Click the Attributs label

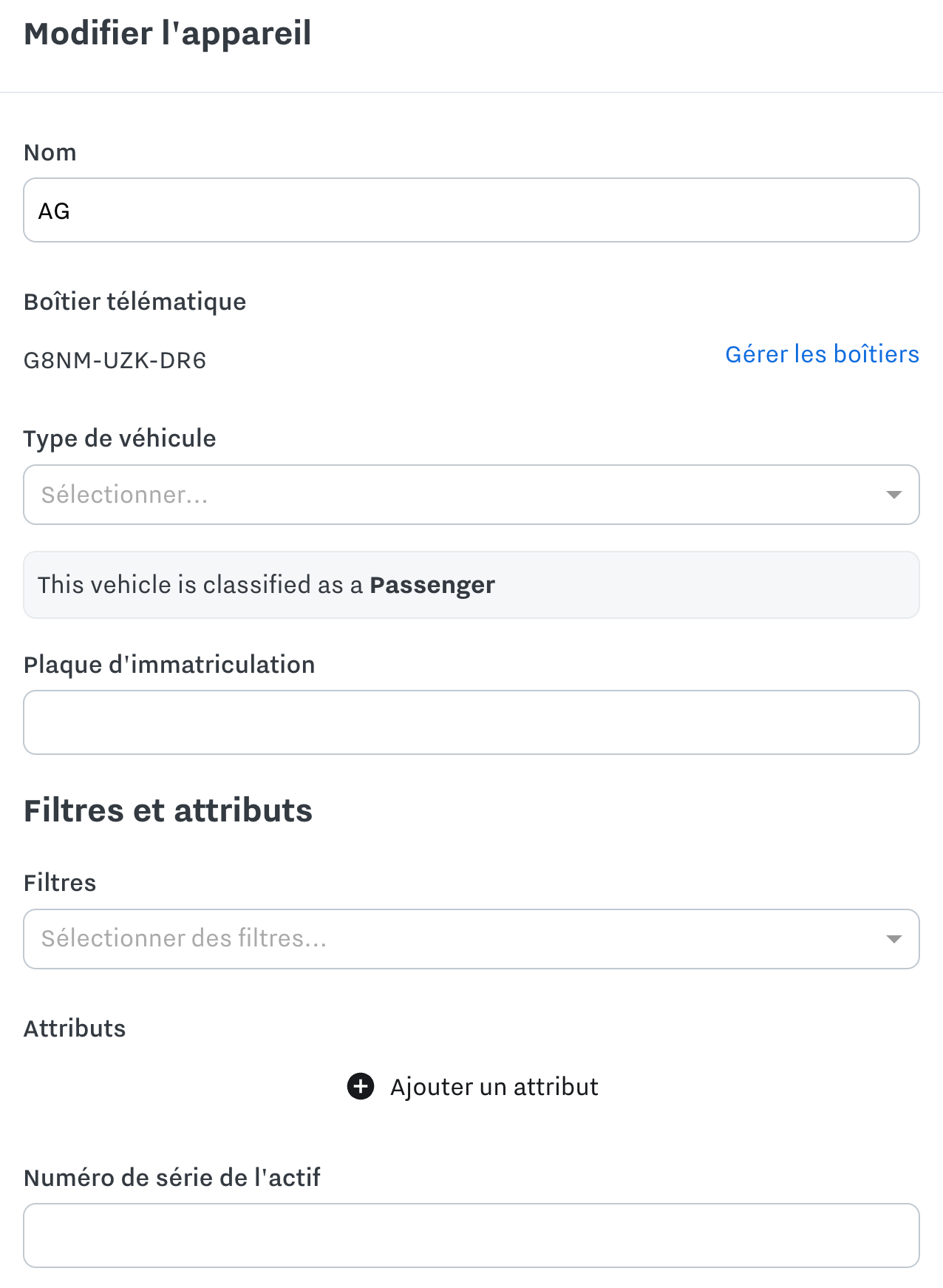pyautogui.click(x=75, y=1028)
